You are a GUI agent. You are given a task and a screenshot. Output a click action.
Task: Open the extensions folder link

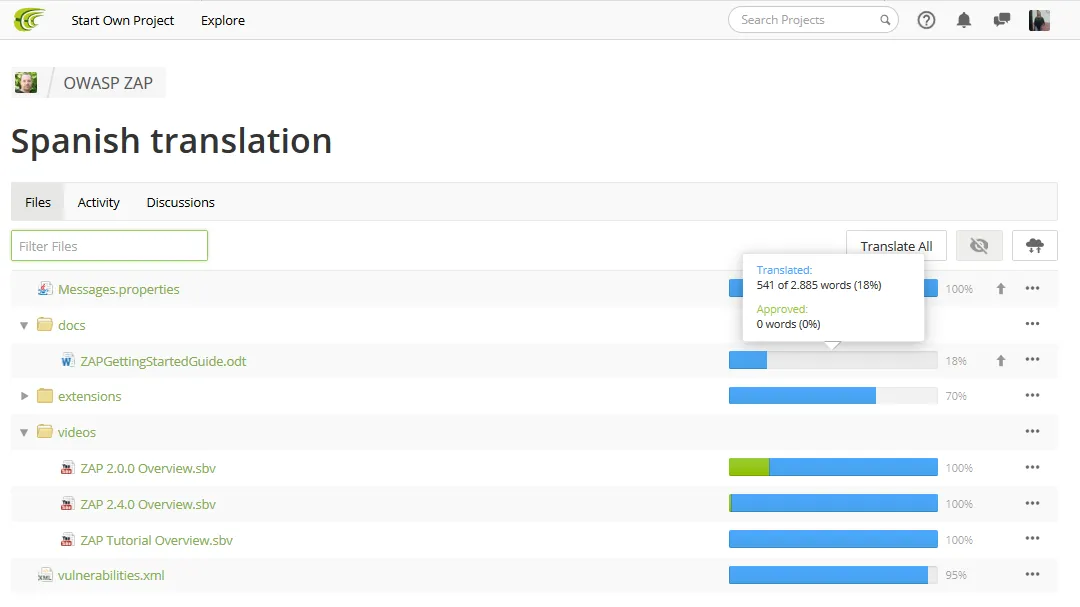[90, 395]
